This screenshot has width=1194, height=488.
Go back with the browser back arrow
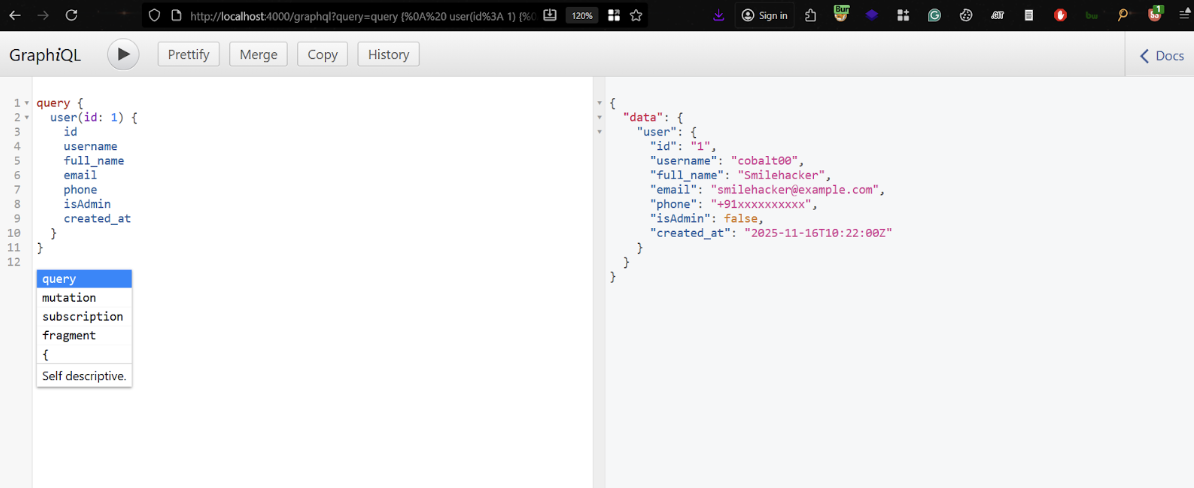[15, 15]
